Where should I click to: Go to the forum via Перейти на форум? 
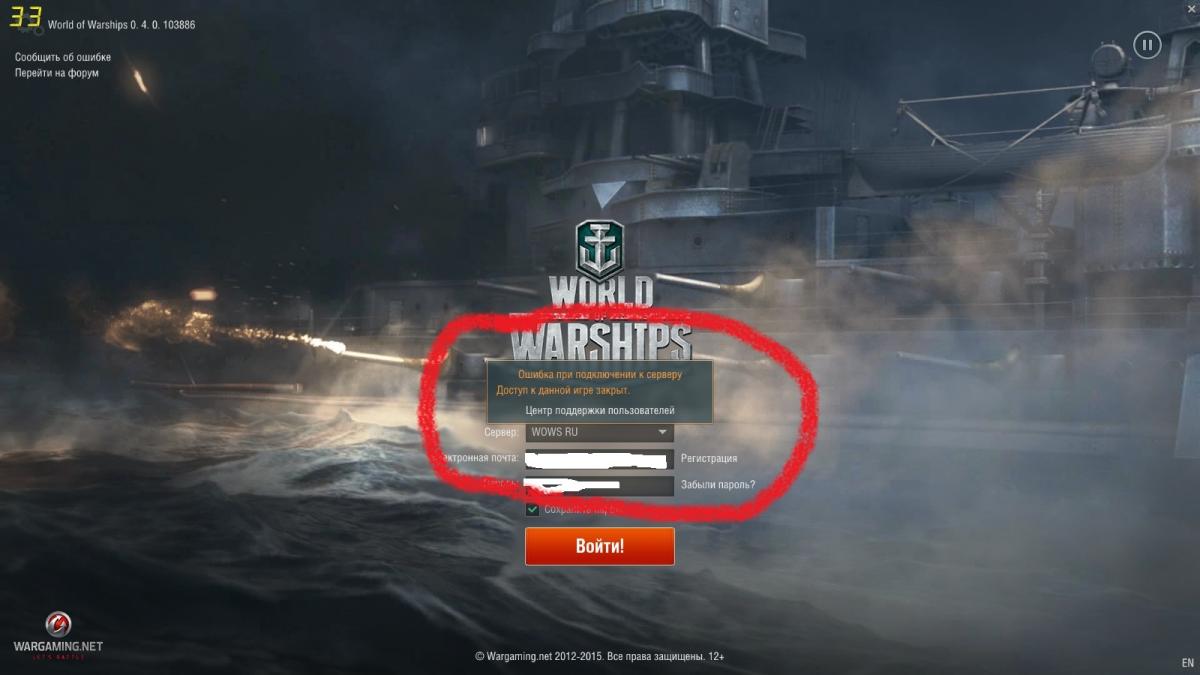pos(56,73)
